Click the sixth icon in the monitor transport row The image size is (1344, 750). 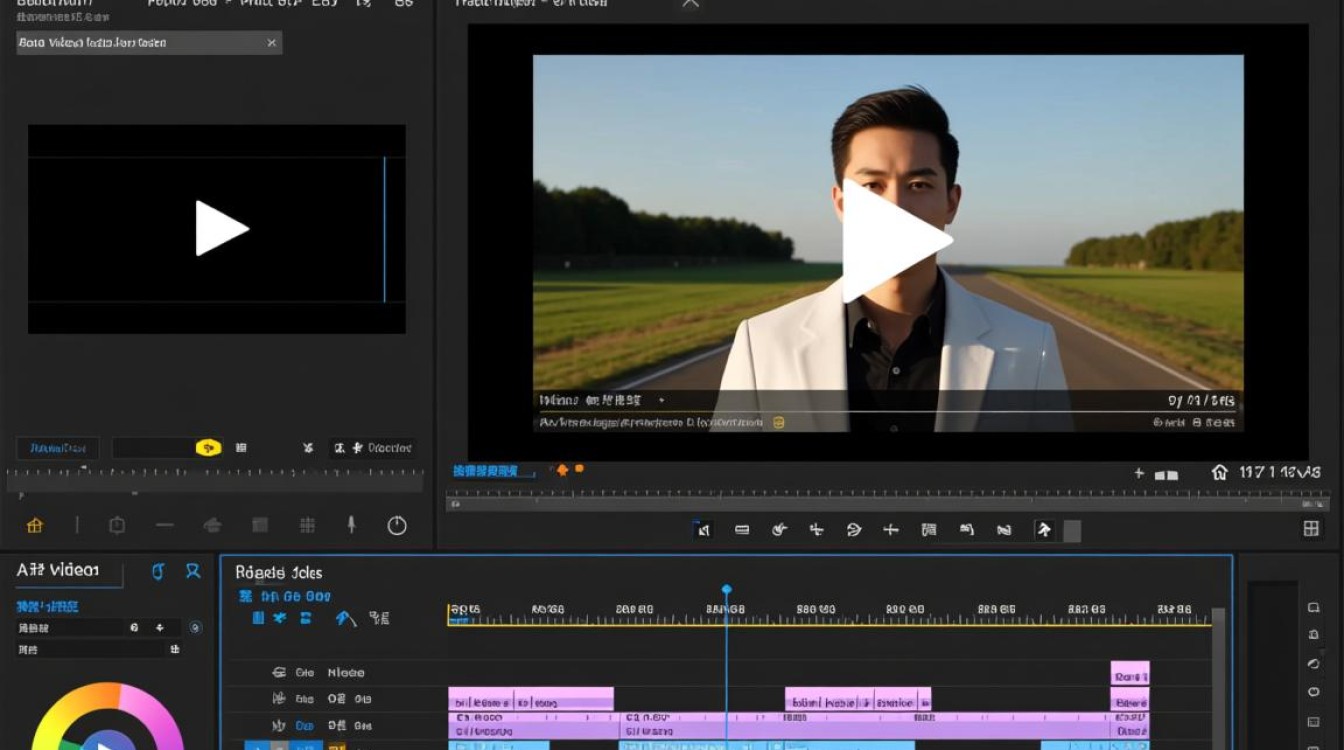(891, 530)
